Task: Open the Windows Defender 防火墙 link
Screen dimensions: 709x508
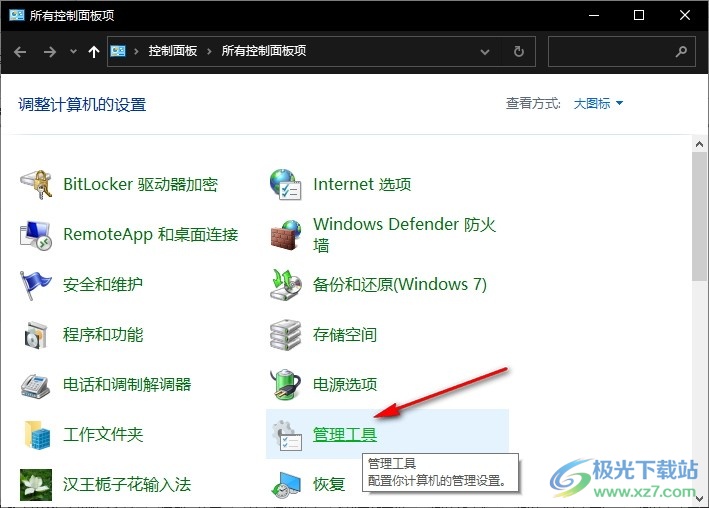Action: pos(404,235)
